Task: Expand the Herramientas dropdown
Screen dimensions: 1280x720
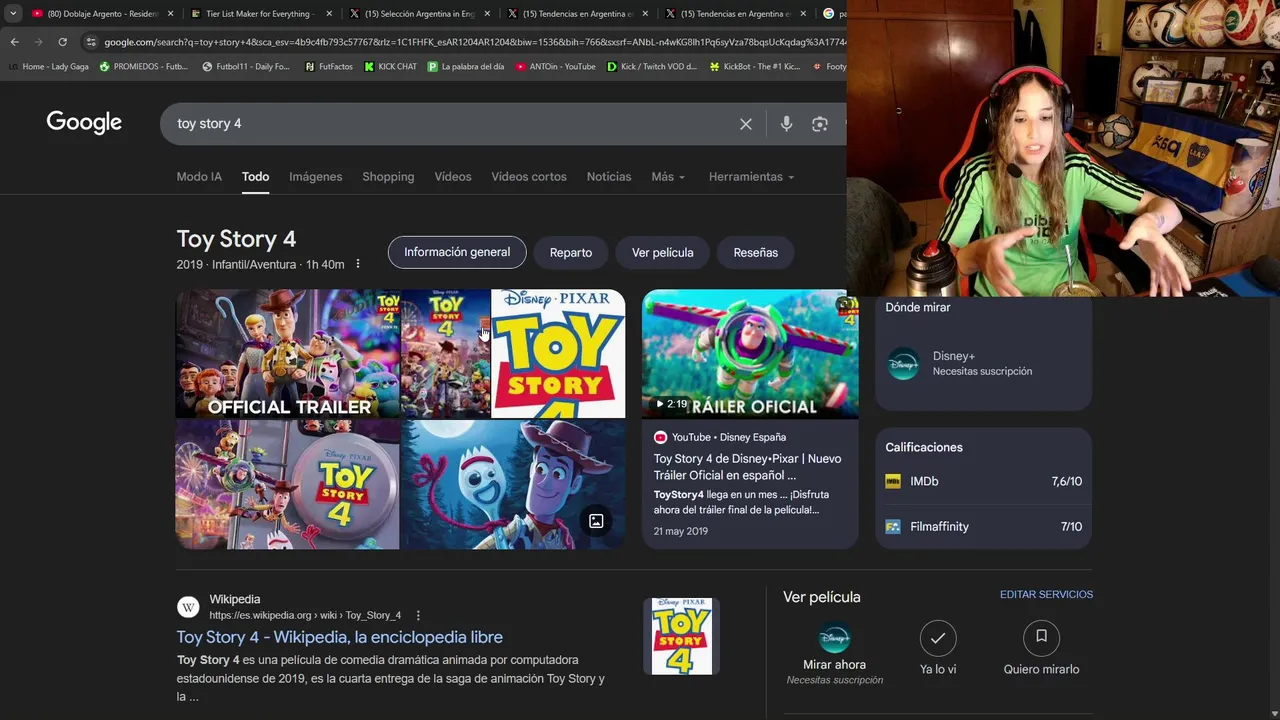Action: point(751,177)
